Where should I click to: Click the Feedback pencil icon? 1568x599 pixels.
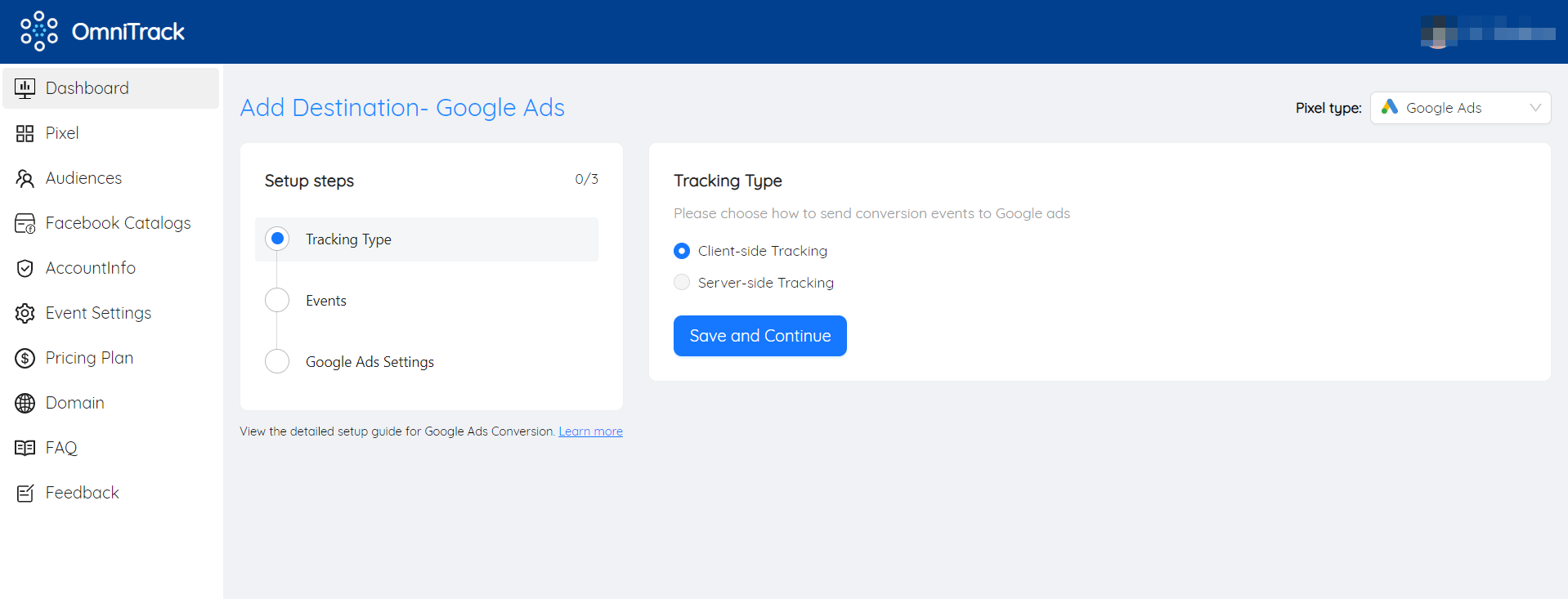tap(25, 493)
